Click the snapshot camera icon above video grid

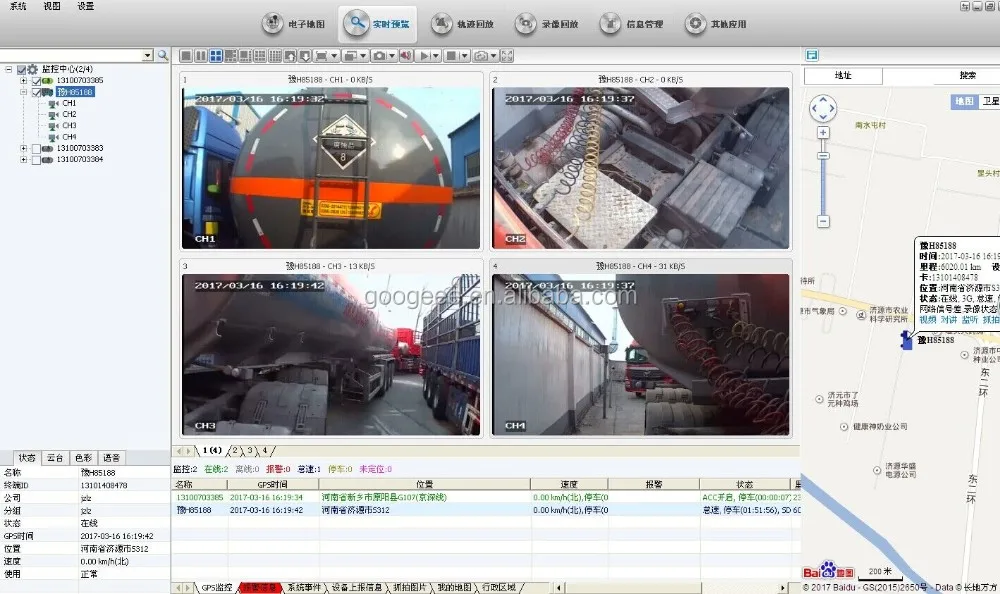[x=380, y=56]
